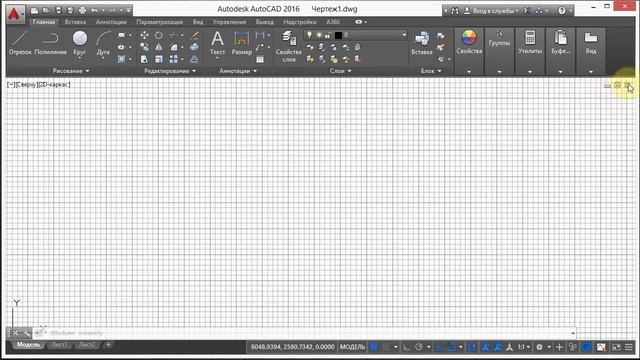The image size is (640, 360).
Task: Click the Hatch tool icon
Action: coord(122,59)
